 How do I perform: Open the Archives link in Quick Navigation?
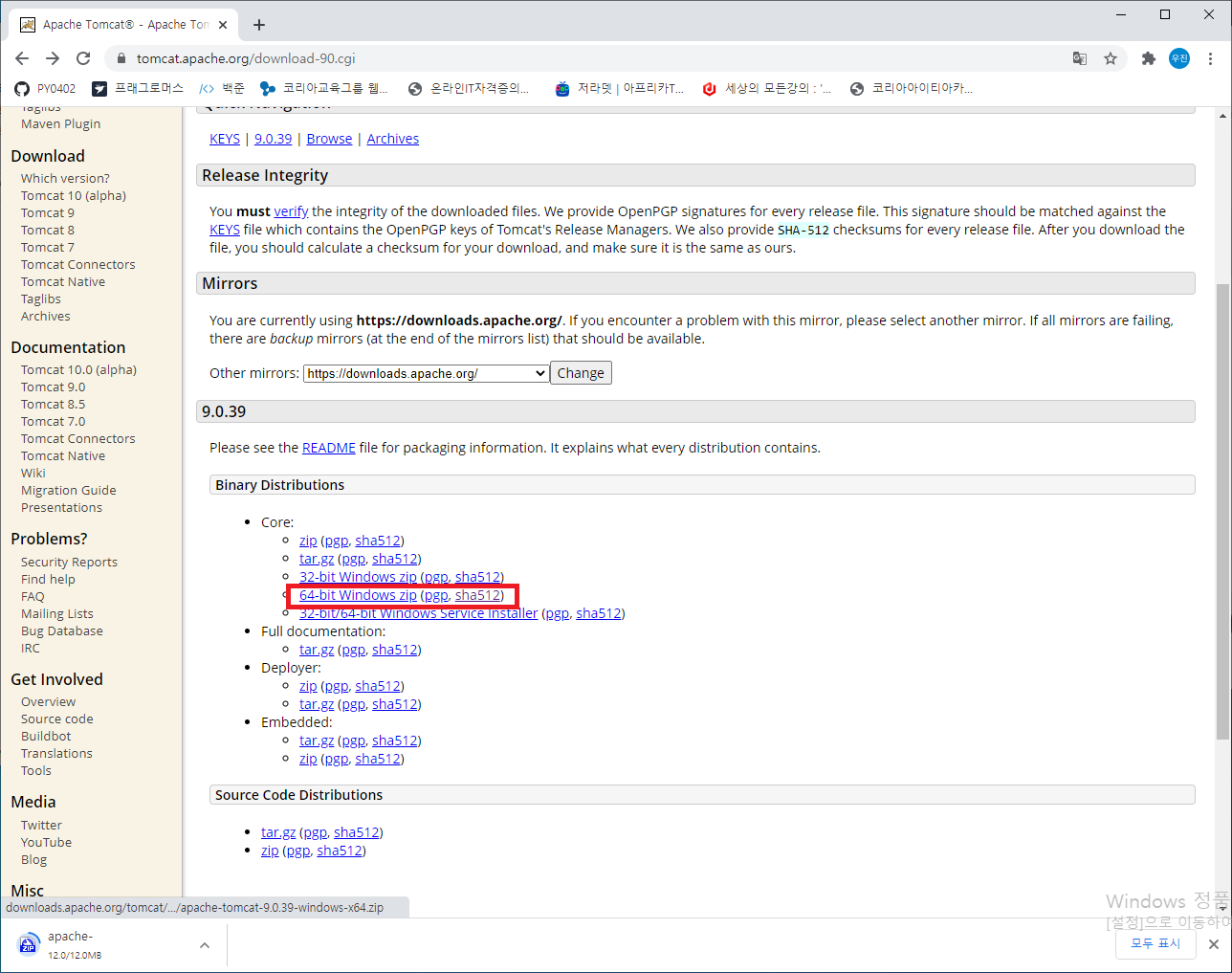pyautogui.click(x=393, y=139)
